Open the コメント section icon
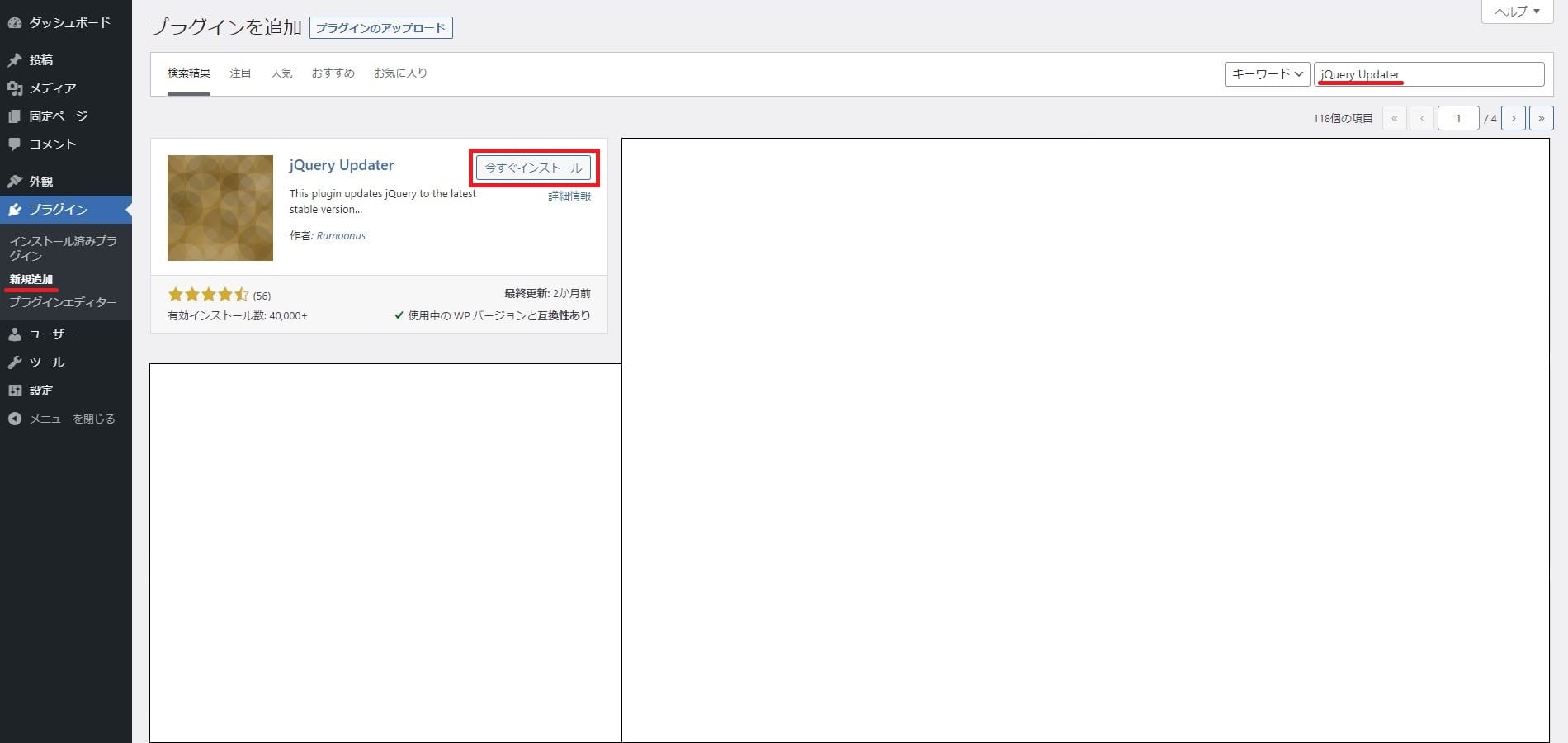The image size is (1568, 743). [14, 144]
